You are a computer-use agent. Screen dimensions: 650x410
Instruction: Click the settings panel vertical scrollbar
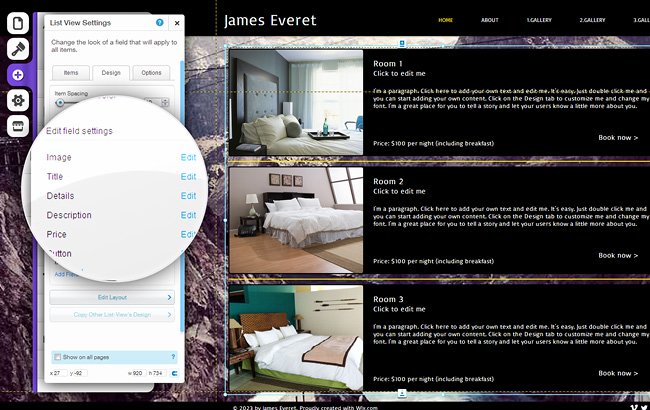click(x=182, y=196)
